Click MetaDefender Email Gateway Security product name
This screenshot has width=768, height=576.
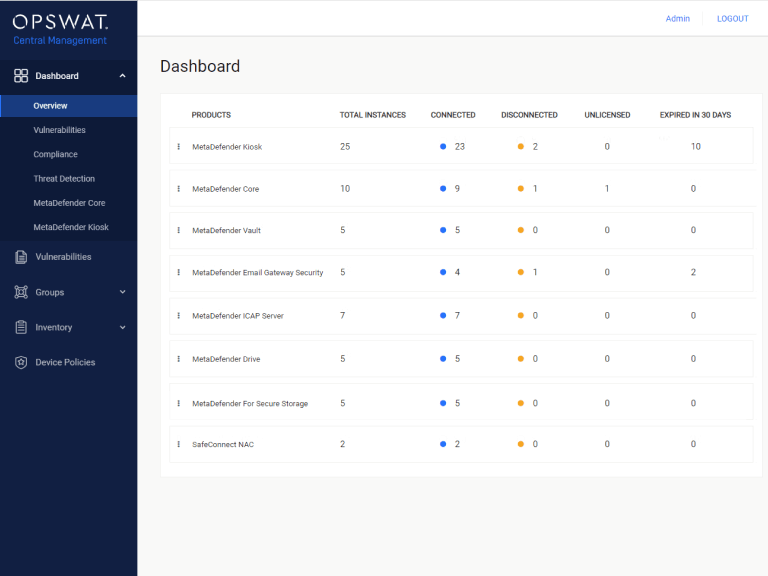(258, 273)
